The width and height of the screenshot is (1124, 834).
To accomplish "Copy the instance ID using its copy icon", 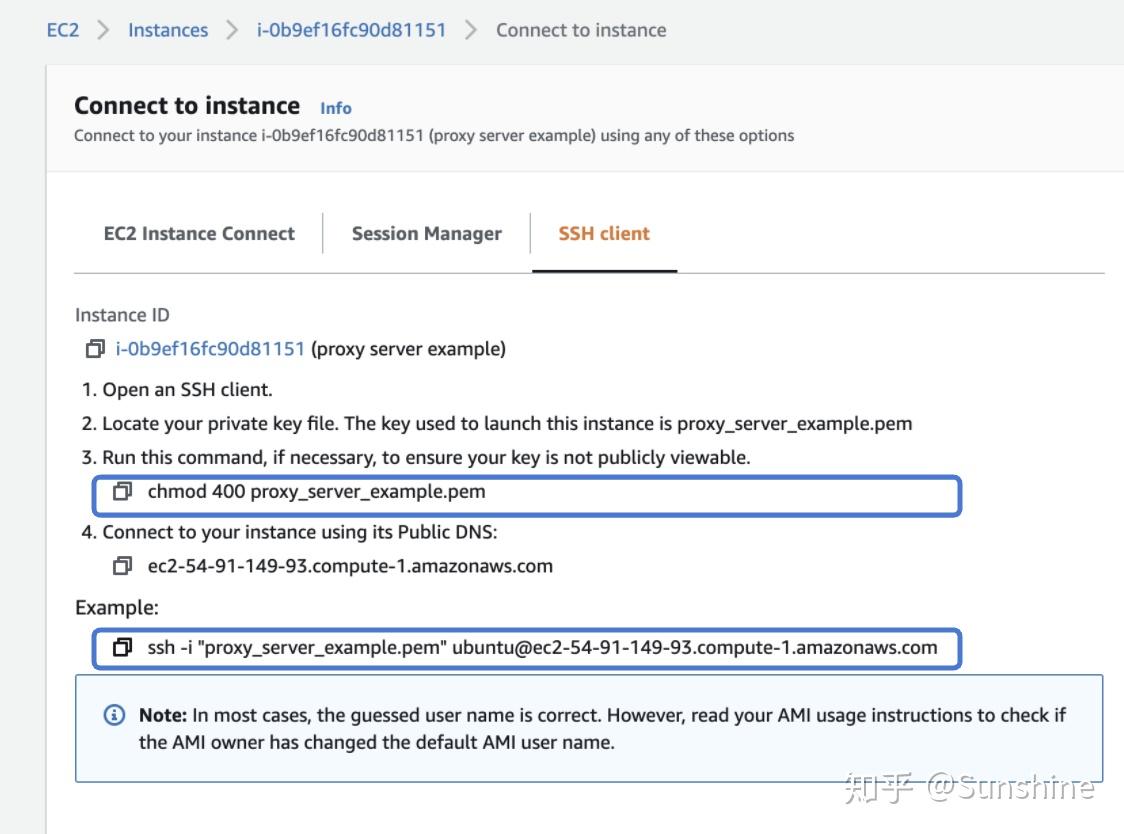I will [x=96, y=349].
